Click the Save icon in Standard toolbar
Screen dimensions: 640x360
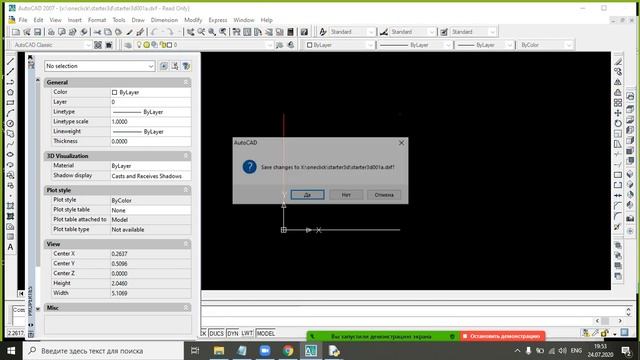pos(38,32)
